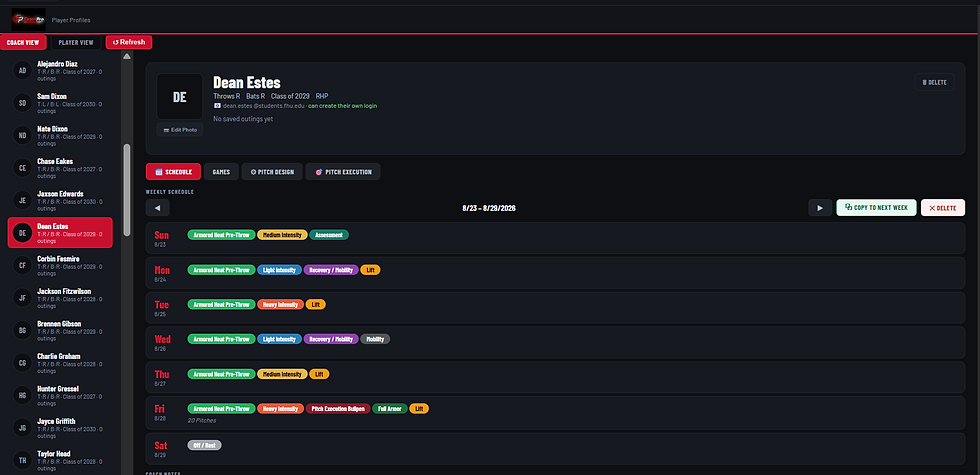Open Alejandro Diaz AD avatar
Screen dimensions: 980x475
(22, 71)
